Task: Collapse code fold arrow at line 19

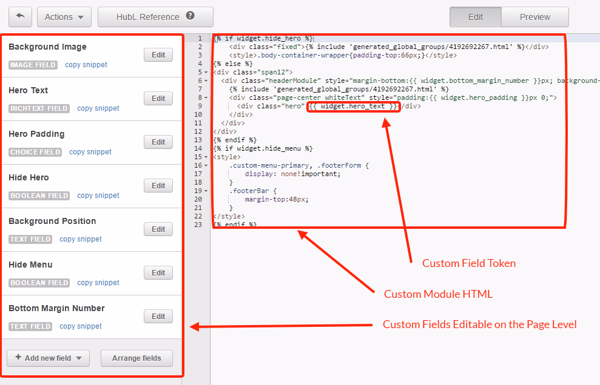Action: [206, 191]
